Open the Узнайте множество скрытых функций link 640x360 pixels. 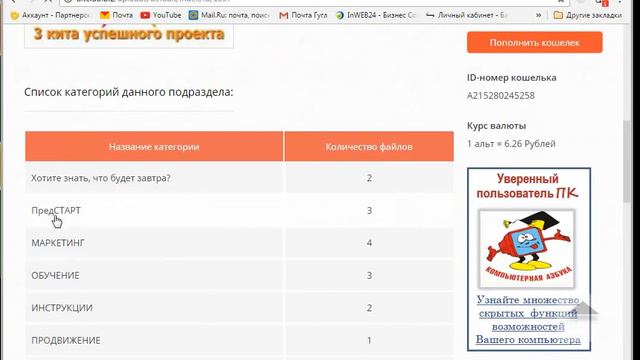pos(528,320)
